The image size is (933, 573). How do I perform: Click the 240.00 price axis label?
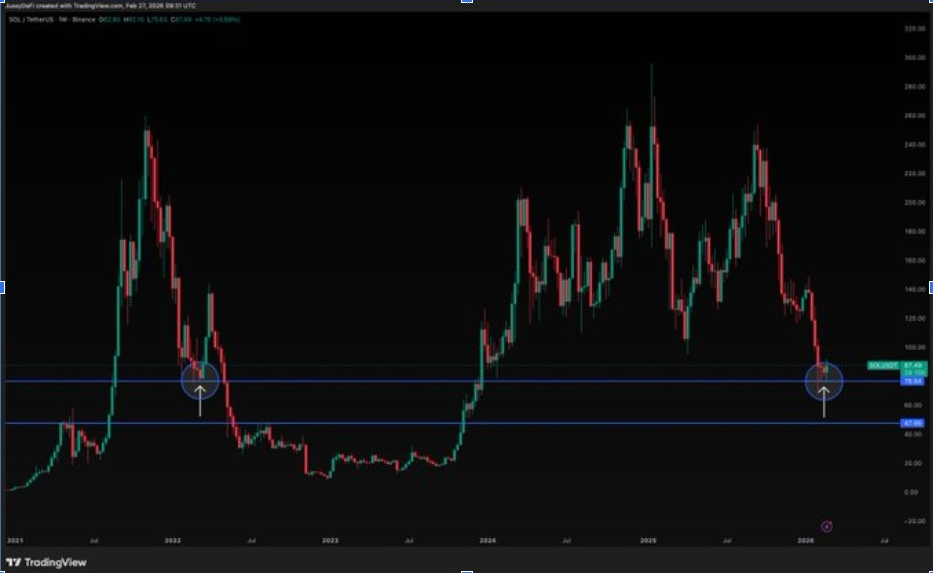(x=915, y=145)
